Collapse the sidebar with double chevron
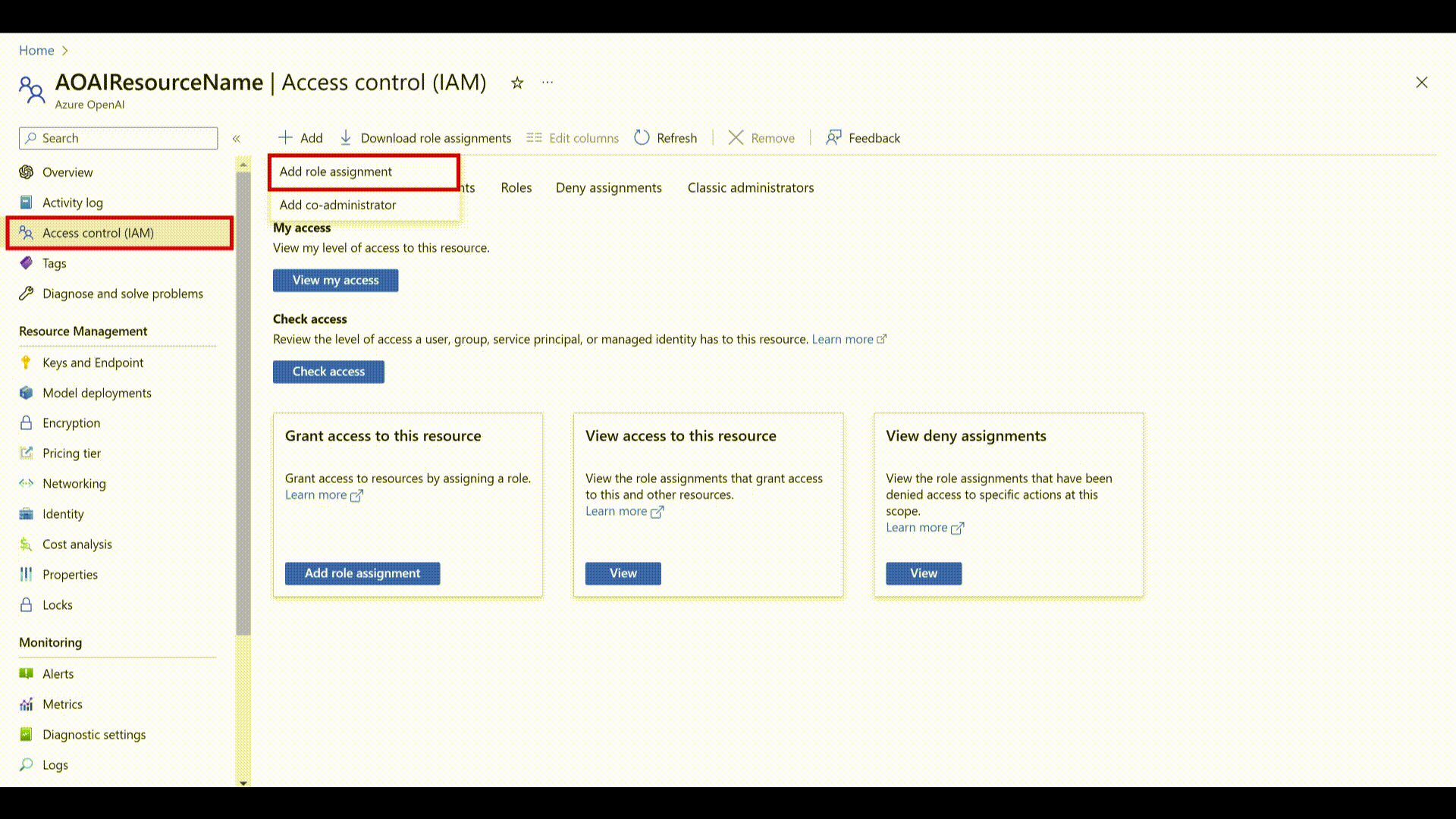 click(237, 139)
